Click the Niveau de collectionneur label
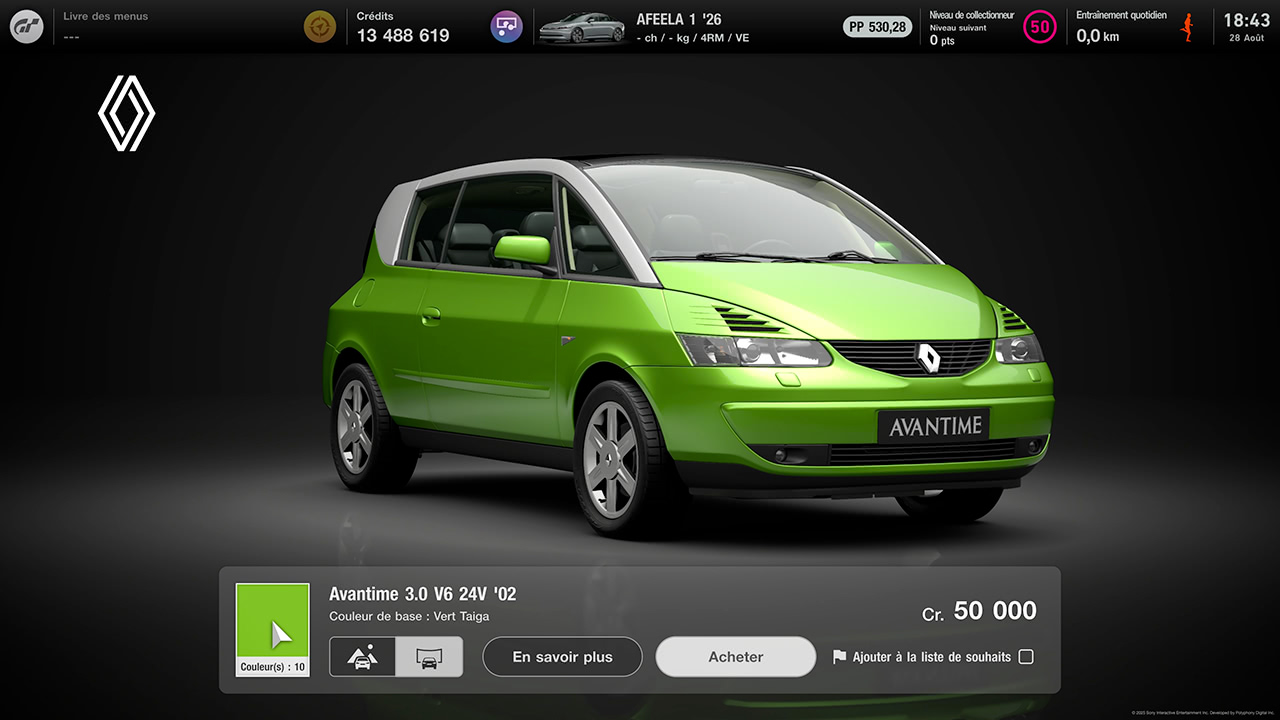1280x720 pixels. (x=971, y=15)
